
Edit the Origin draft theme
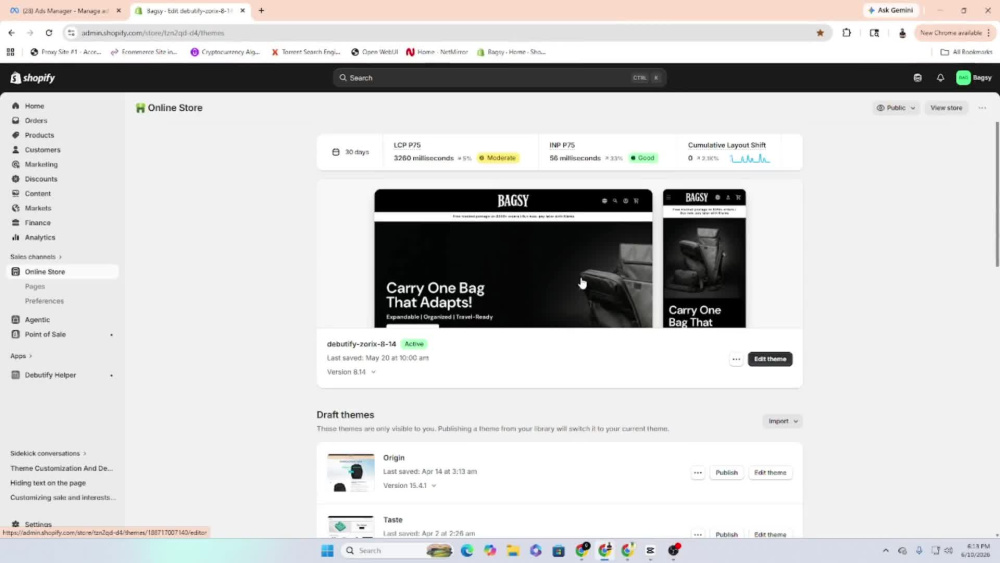point(770,472)
